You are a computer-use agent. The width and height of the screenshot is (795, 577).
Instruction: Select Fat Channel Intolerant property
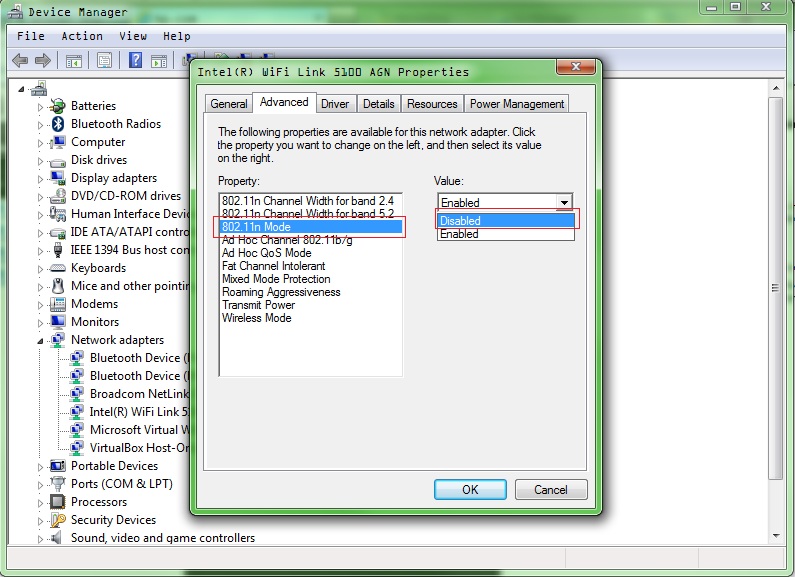311,266
